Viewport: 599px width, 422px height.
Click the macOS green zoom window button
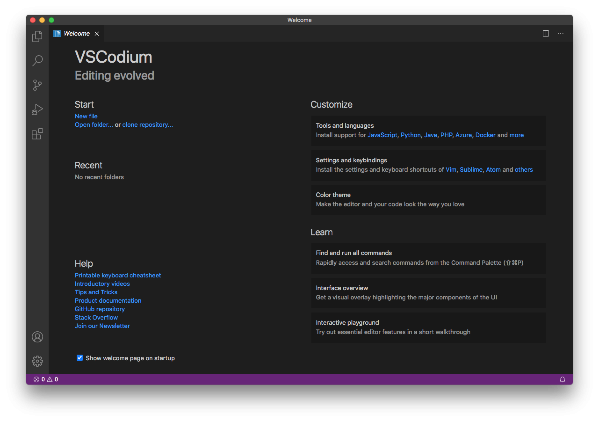click(x=52, y=20)
